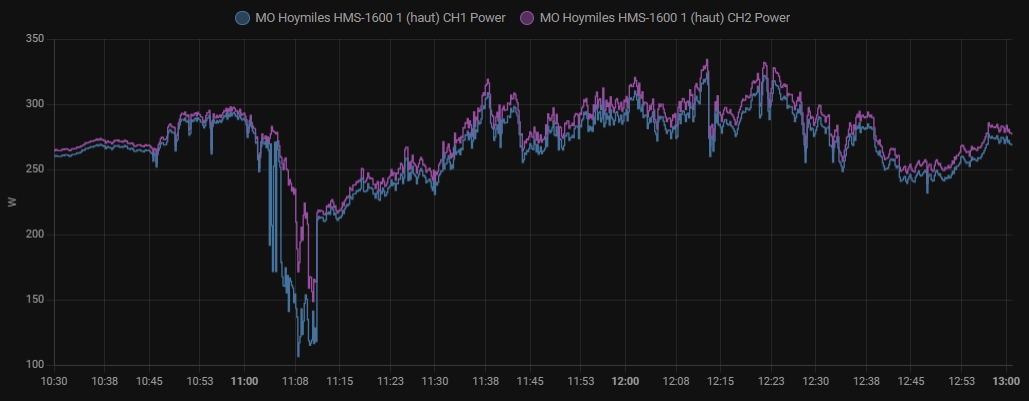Toggle CH1 Power series via blue legend circle

tap(242, 17)
